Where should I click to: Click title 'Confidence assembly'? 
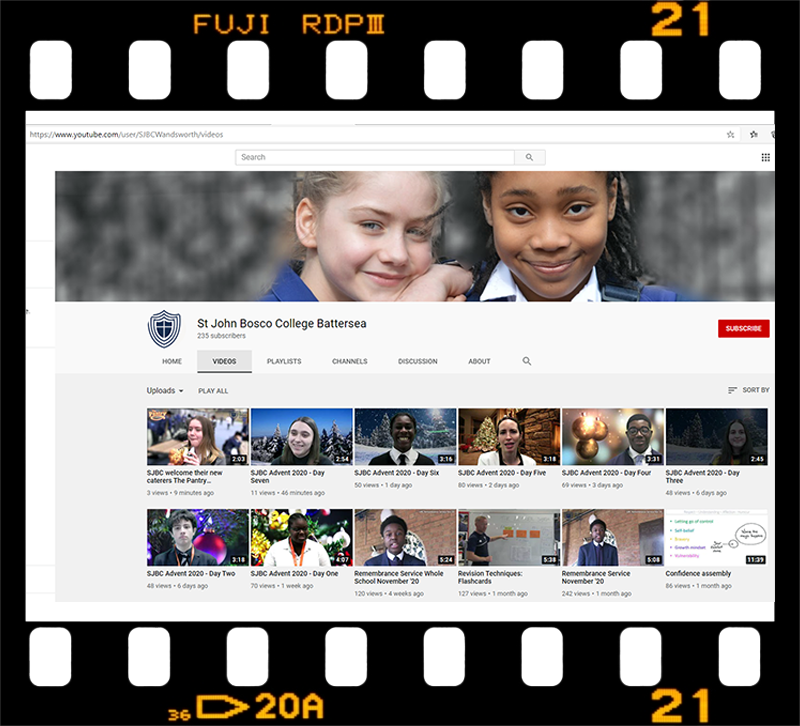698,573
